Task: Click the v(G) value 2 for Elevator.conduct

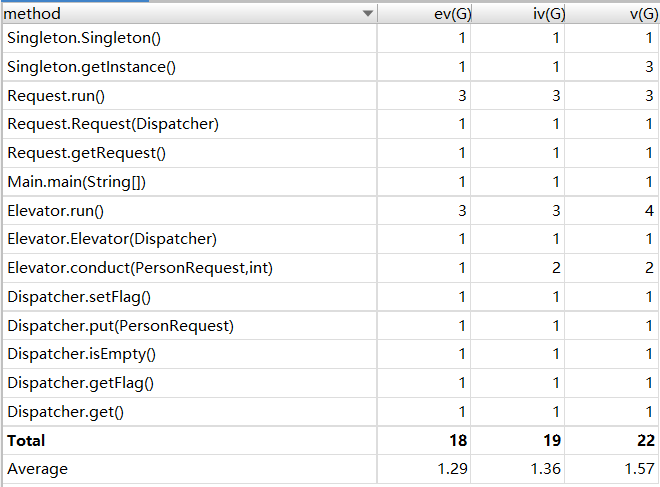Action: (649, 268)
